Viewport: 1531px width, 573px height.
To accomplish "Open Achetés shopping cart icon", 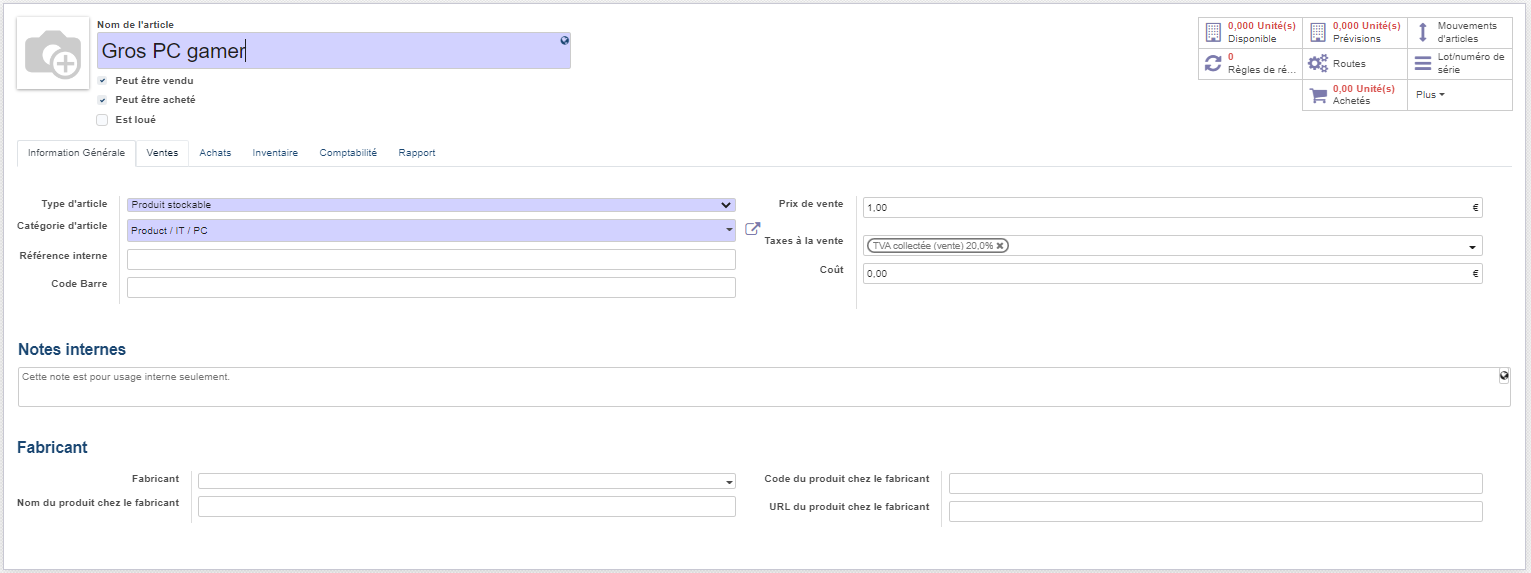I will pos(1318,95).
